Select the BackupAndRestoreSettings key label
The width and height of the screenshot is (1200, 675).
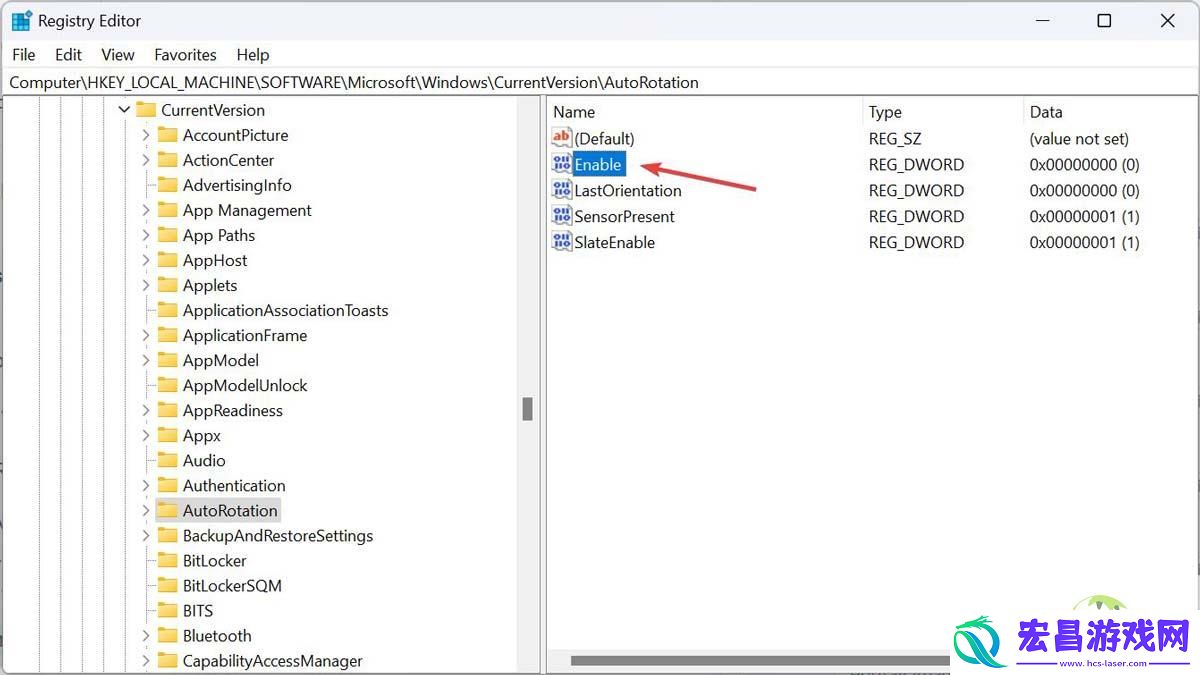tap(278, 536)
